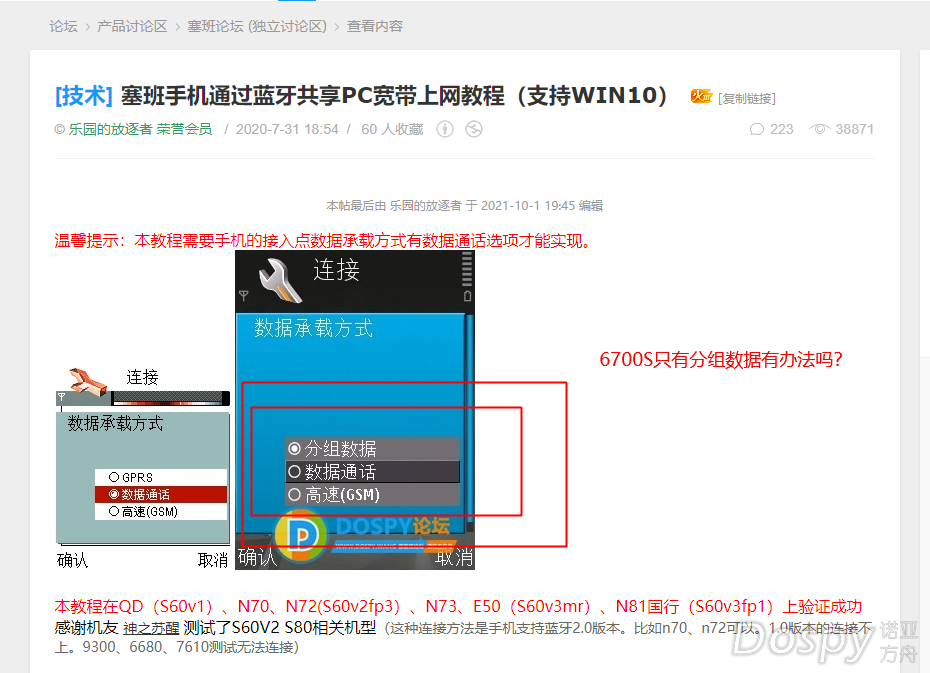Click the red 6700S只有分组数据有办法吗 text

click(721, 359)
